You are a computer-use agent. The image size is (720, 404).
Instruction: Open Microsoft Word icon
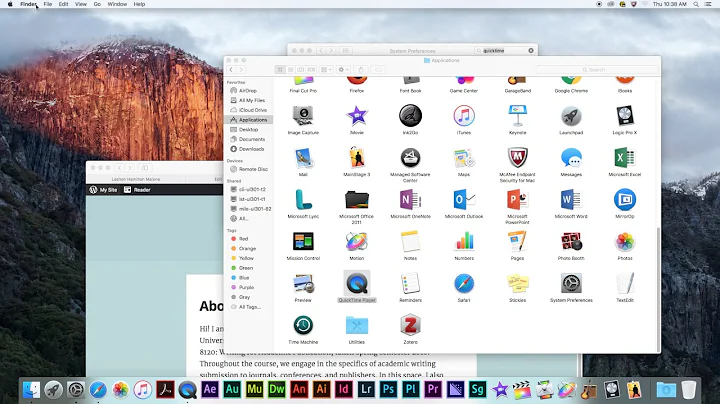click(x=571, y=200)
